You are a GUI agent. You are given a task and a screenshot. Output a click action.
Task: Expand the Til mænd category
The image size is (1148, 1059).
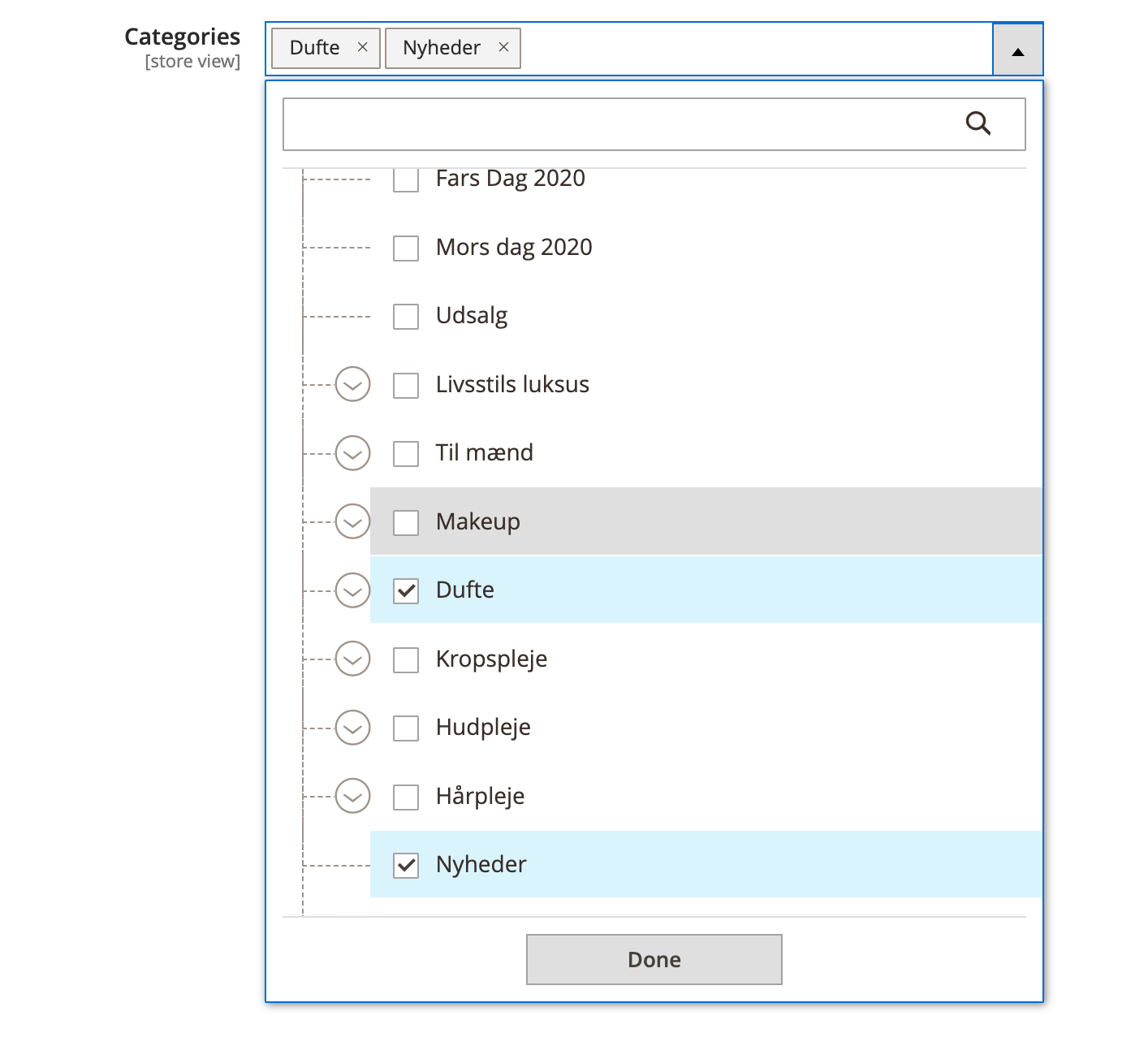point(352,453)
